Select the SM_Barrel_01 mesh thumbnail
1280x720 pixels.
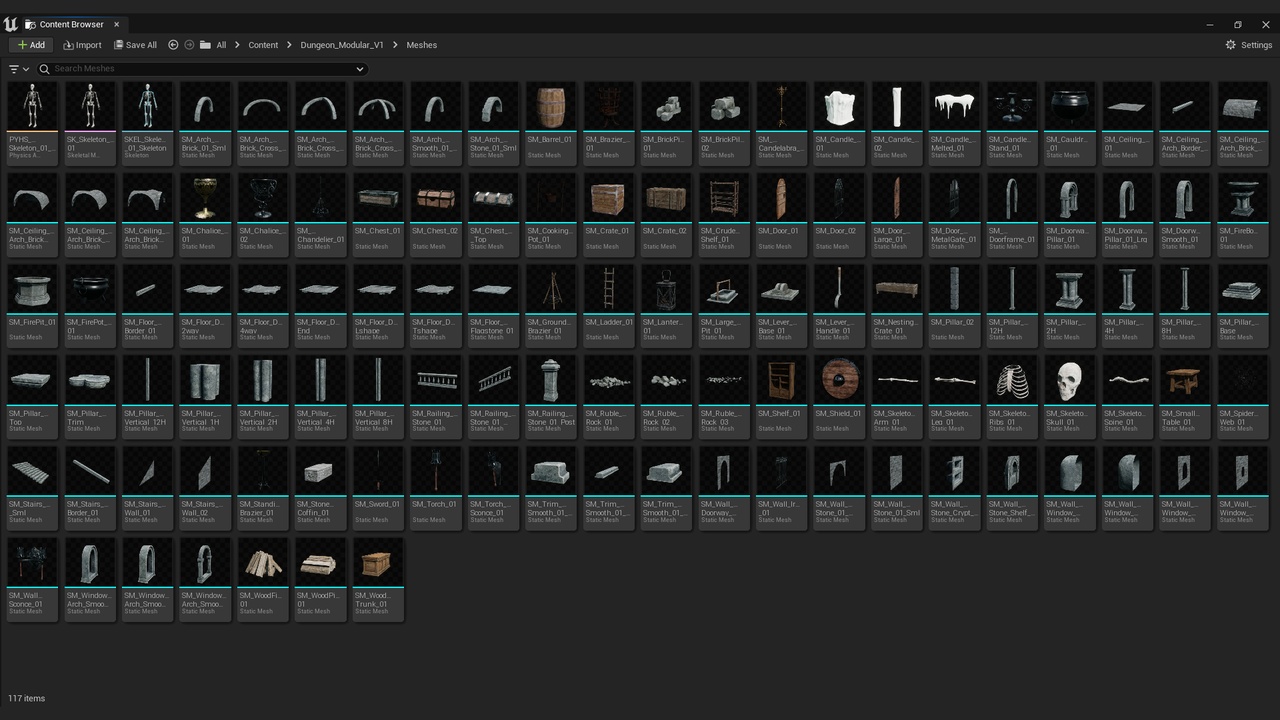pyautogui.click(x=551, y=106)
